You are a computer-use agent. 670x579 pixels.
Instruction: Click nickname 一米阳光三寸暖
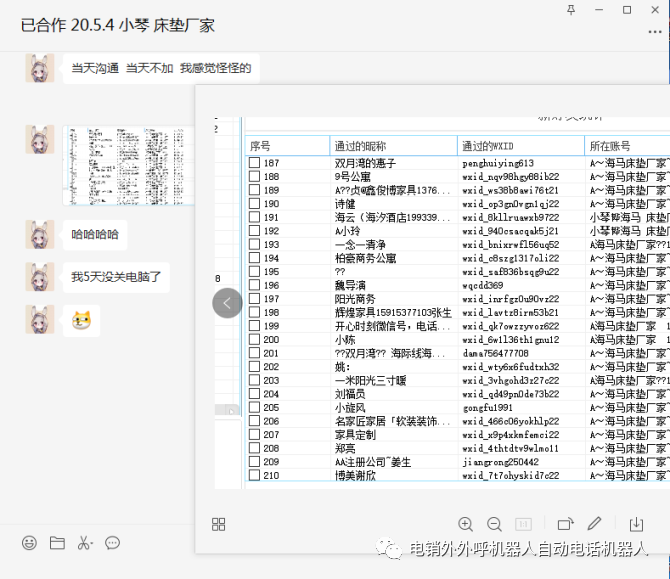pos(370,380)
